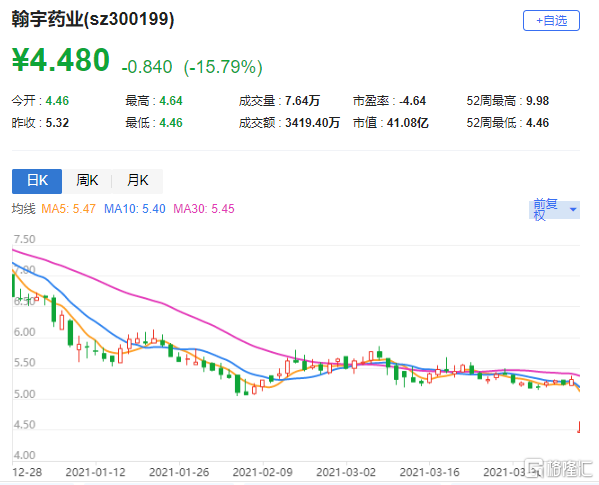
Task: Click y-axis label 4.00
Action: coord(24,455)
